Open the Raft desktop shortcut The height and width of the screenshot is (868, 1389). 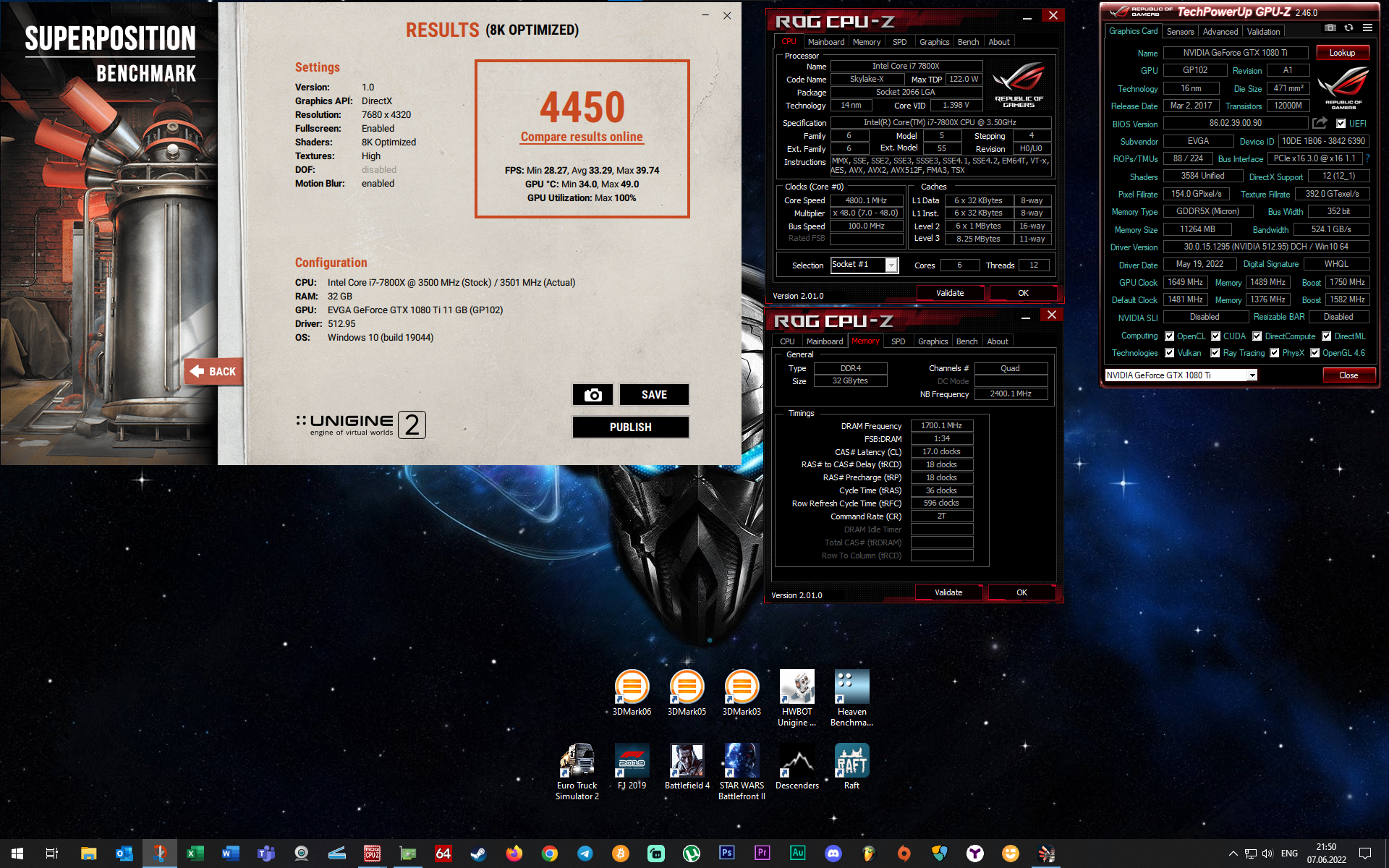click(x=851, y=767)
